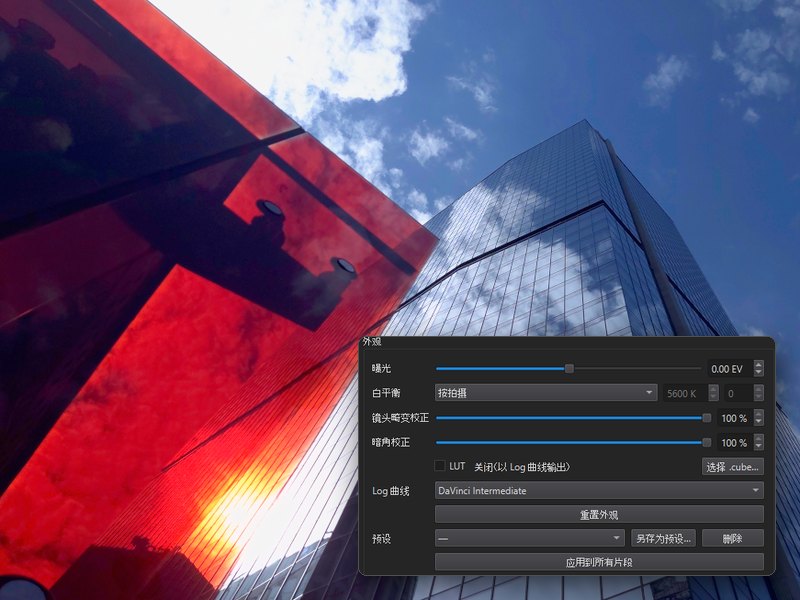Open the 预设 preset dropdown
Viewport: 800px width, 600px height.
530,538
